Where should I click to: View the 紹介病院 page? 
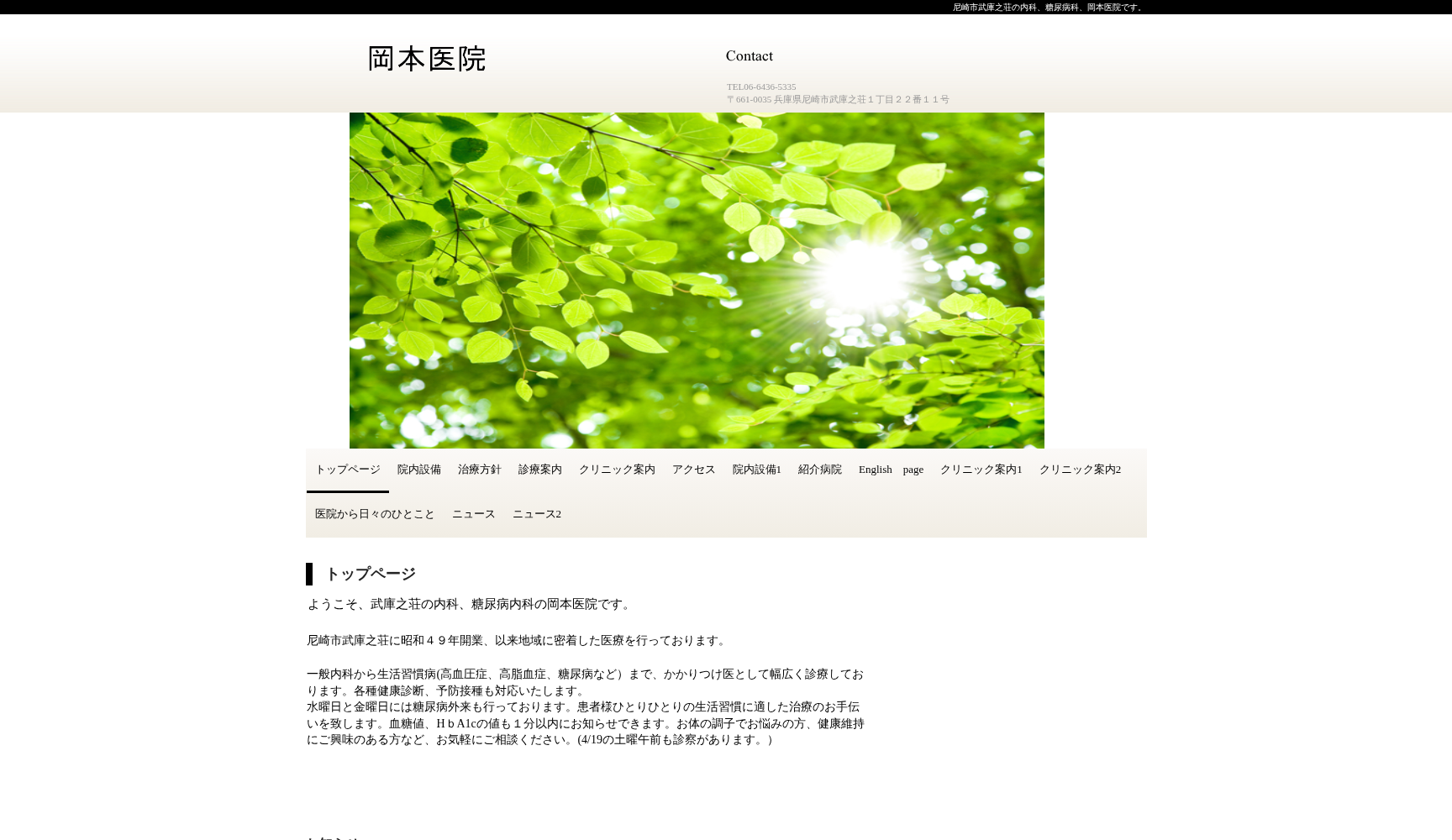[819, 470]
